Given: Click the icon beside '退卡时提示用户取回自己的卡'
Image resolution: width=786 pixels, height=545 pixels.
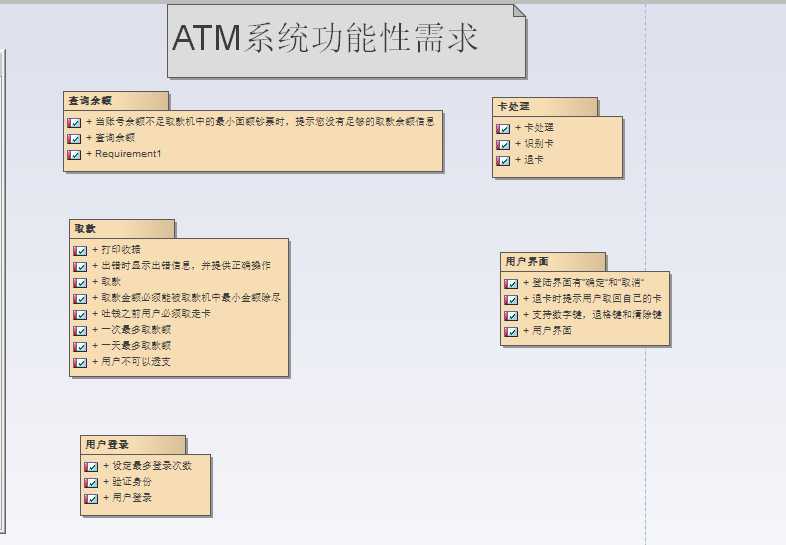Looking at the screenshot, I should point(511,300).
